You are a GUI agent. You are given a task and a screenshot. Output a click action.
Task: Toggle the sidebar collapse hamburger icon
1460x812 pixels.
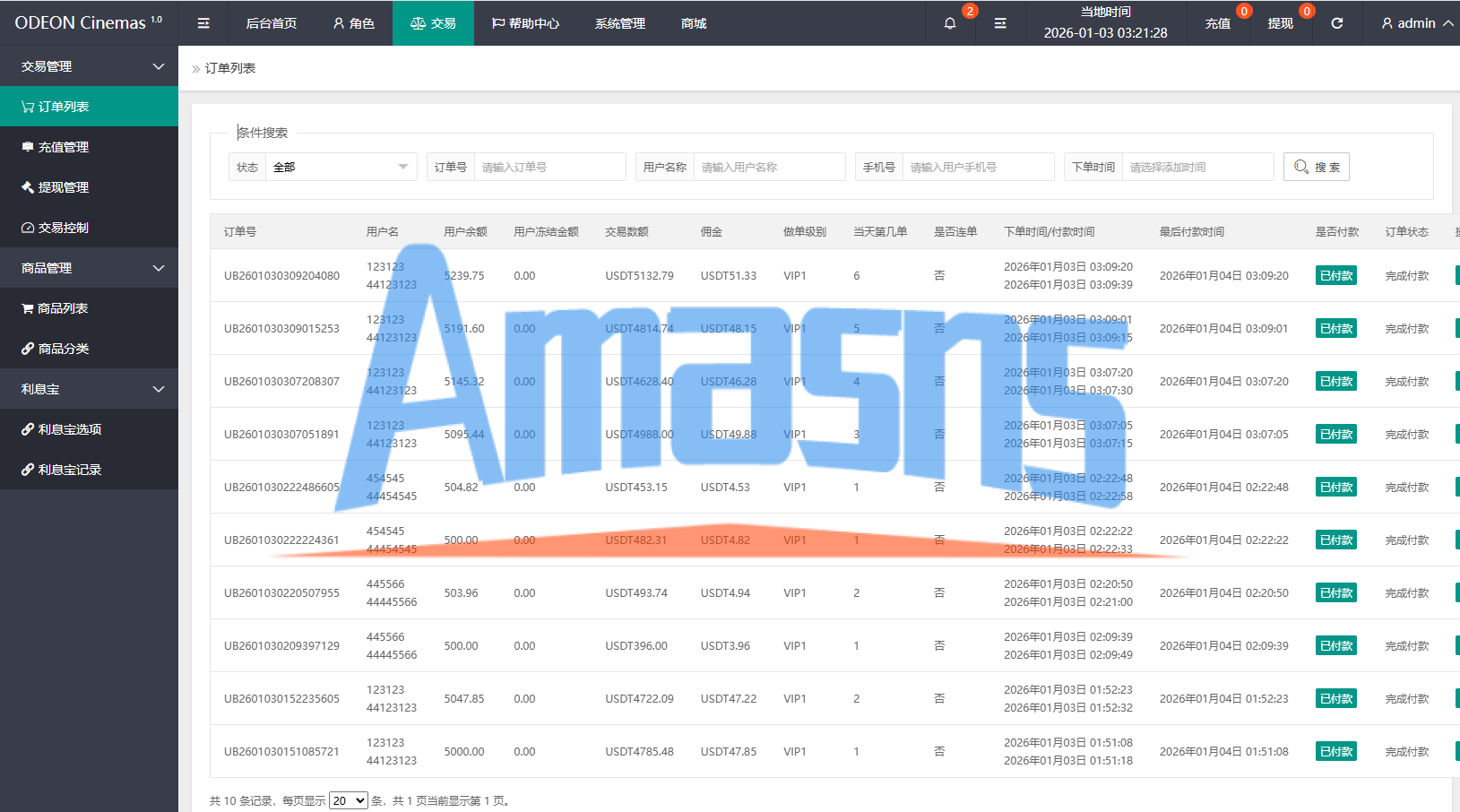point(203,23)
